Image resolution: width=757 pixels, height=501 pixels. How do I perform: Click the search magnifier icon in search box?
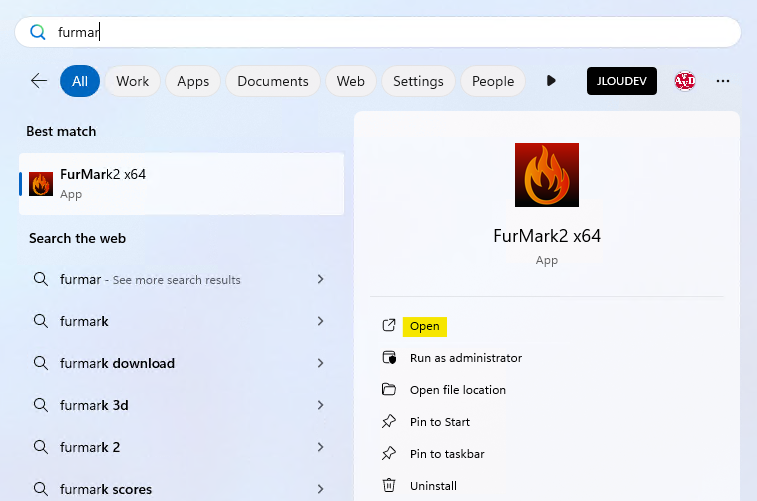click(x=38, y=32)
